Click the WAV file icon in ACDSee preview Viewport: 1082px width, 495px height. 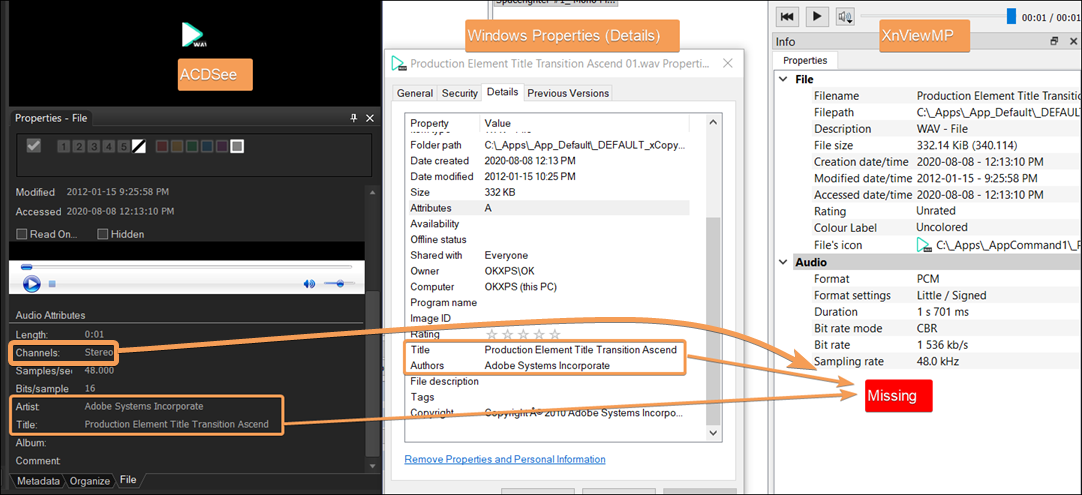[x=193, y=35]
